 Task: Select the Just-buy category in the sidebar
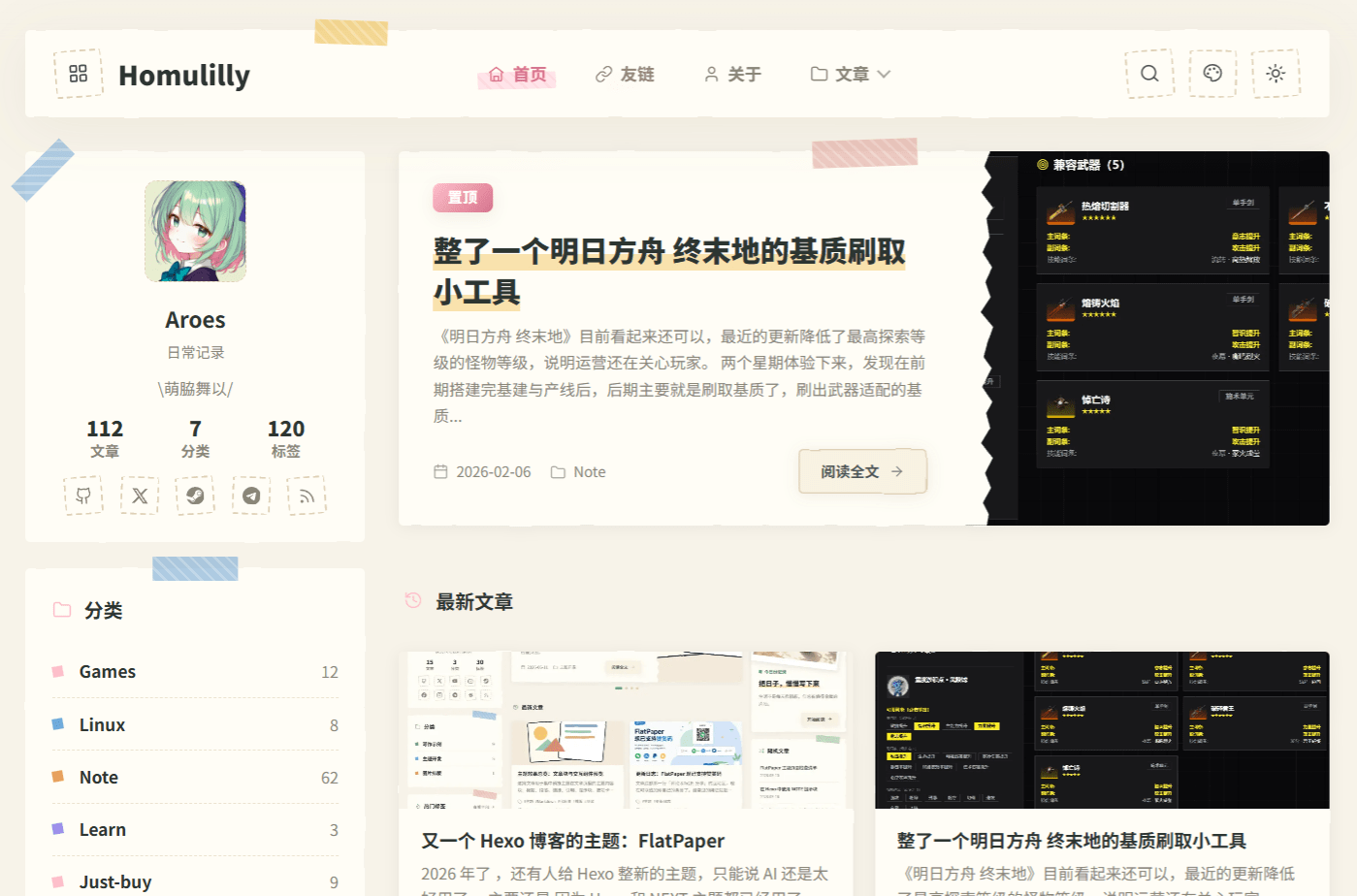tap(195, 881)
